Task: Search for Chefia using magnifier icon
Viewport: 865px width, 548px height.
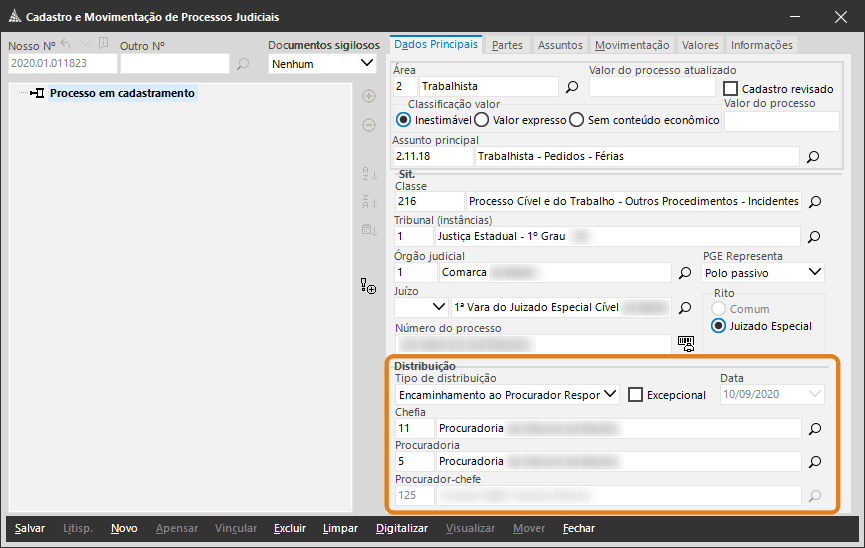Action: (x=813, y=428)
